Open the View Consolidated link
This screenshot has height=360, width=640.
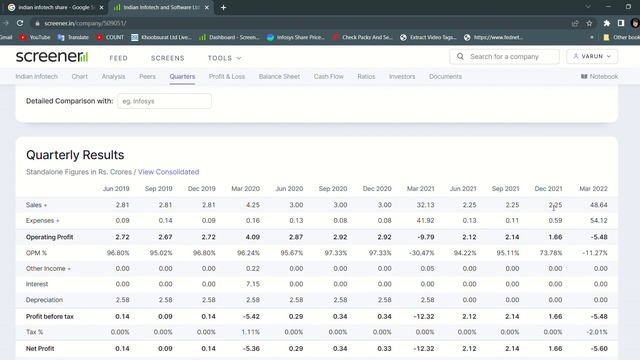point(169,172)
